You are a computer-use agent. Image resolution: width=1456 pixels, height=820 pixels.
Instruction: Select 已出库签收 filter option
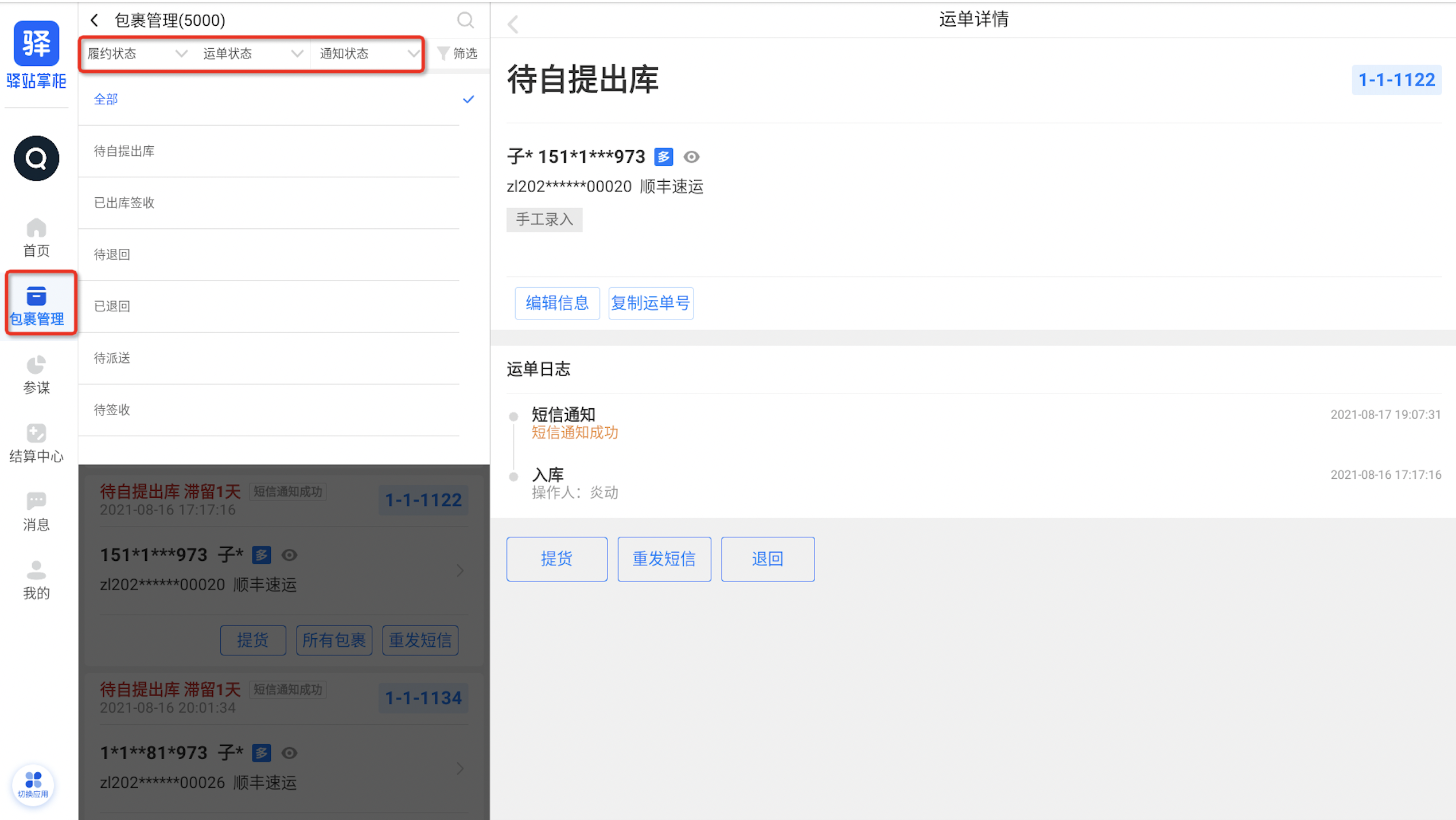tap(268, 203)
